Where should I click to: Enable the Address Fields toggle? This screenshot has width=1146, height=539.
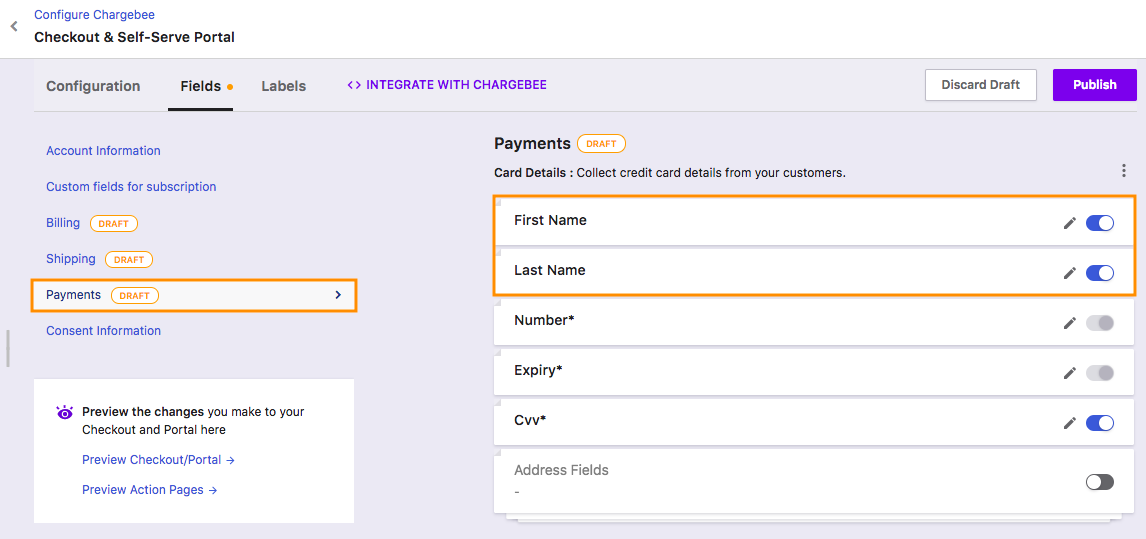coord(1100,482)
